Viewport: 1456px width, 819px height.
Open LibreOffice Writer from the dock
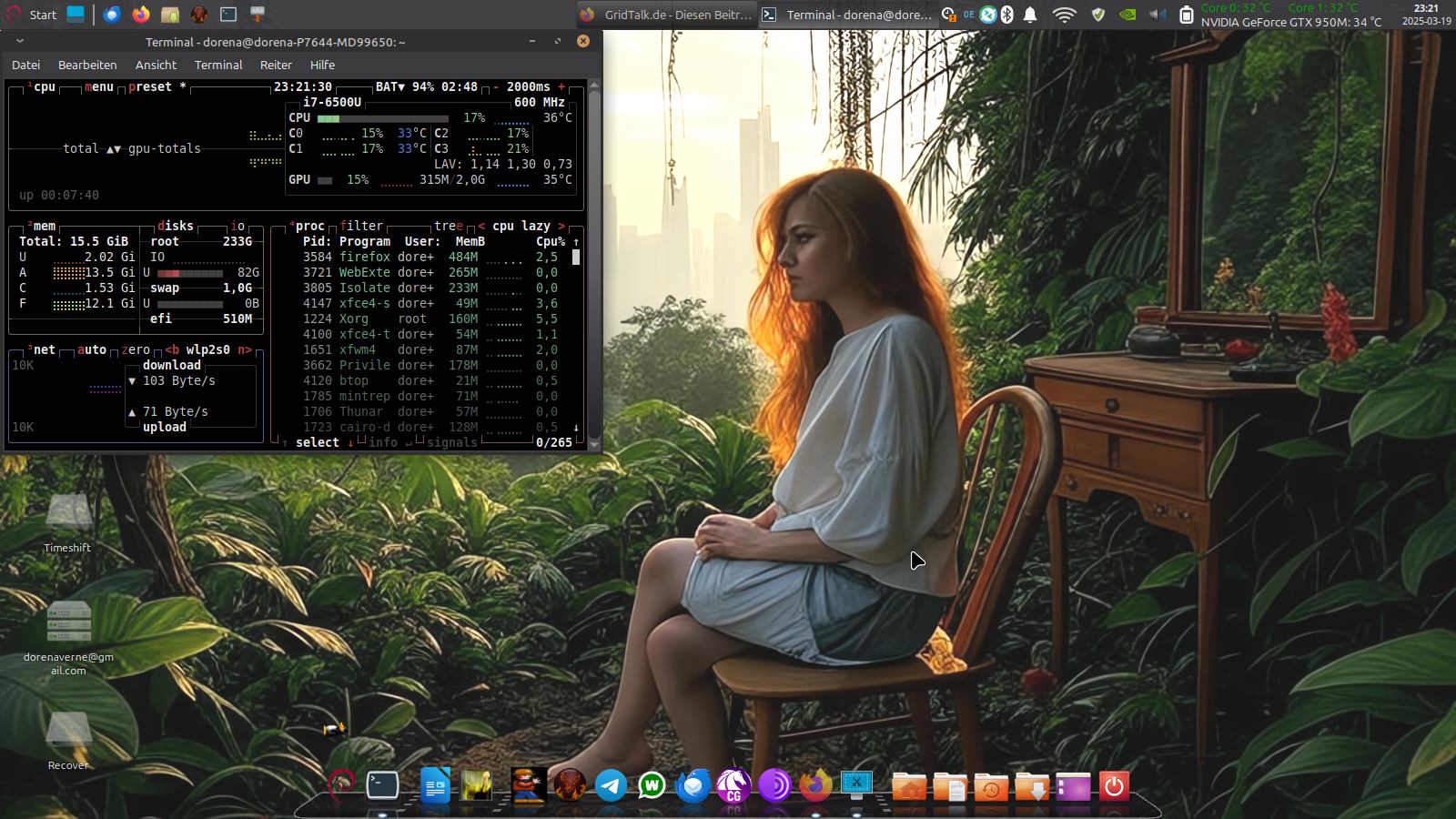tap(435, 785)
